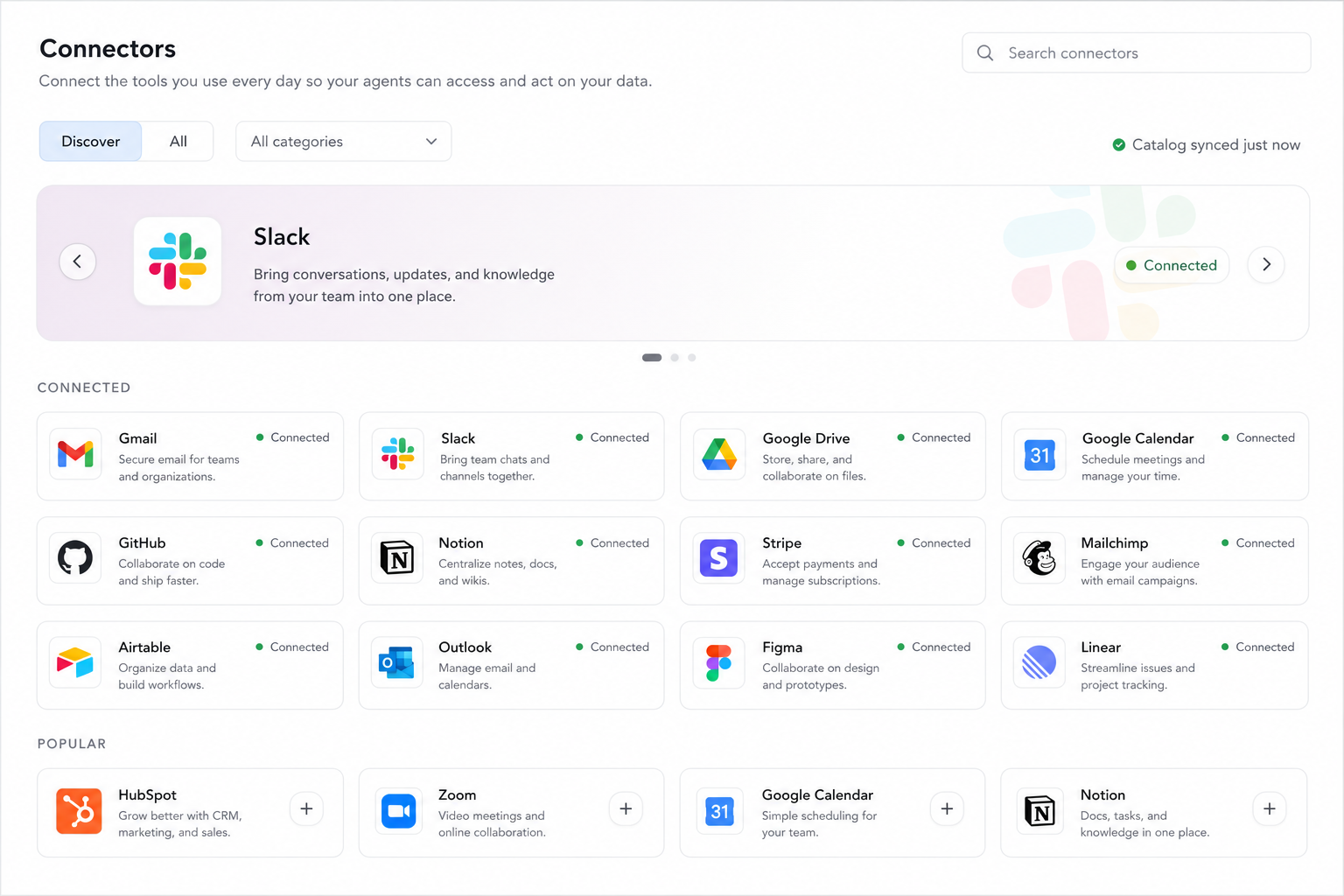The height and width of the screenshot is (896, 1344).
Task: Click the Slack icon in the Connected grid
Action: 397,454
